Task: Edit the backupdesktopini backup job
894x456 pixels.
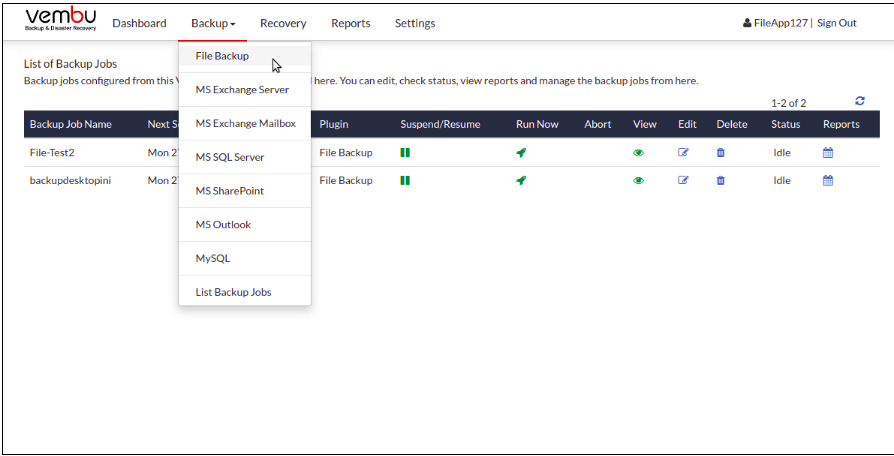Action: (x=683, y=180)
